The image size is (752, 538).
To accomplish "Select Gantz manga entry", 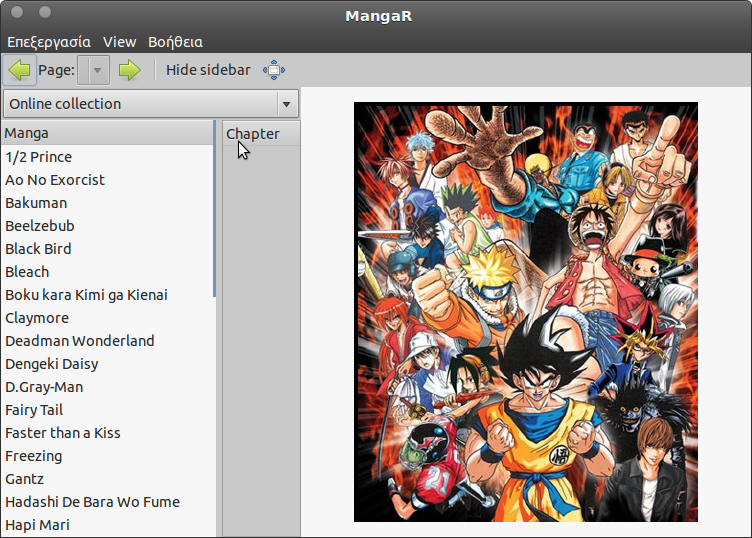I will (25, 479).
